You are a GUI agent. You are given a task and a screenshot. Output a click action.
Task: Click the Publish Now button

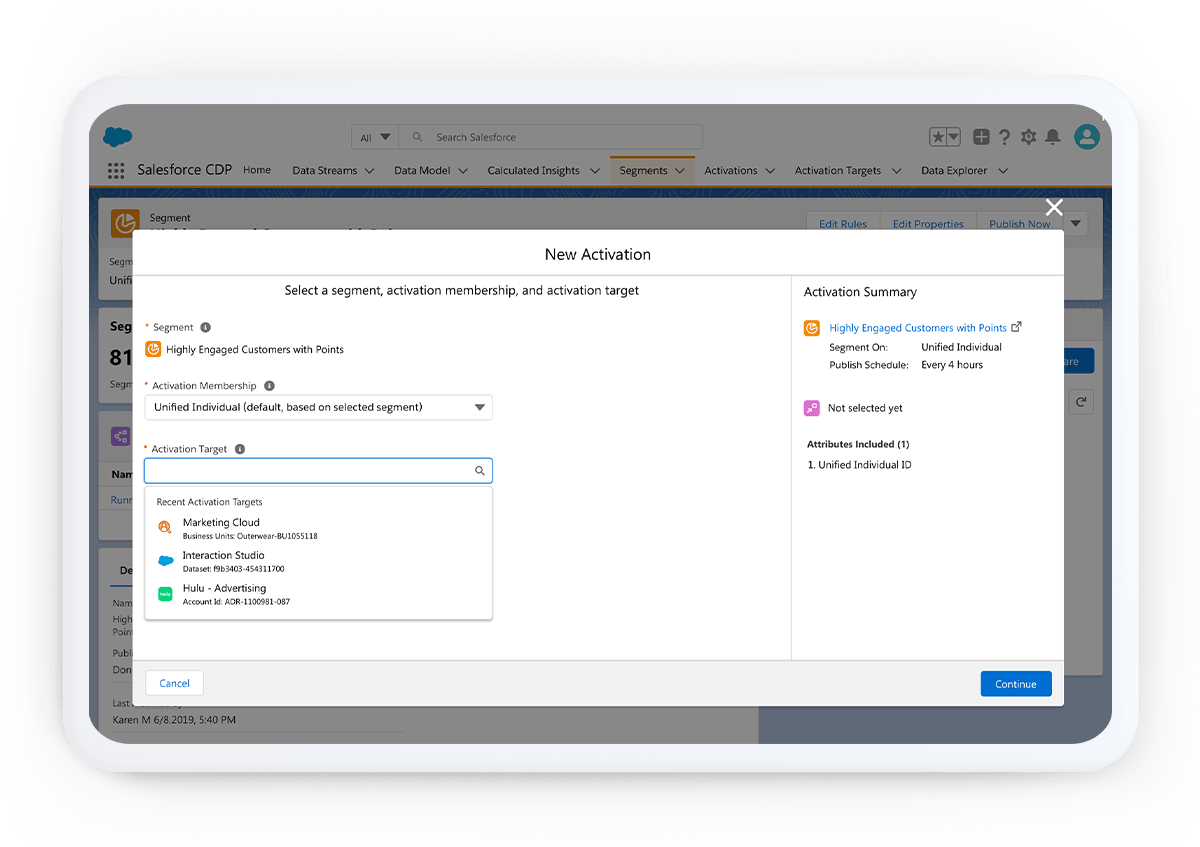pyautogui.click(x=1020, y=224)
